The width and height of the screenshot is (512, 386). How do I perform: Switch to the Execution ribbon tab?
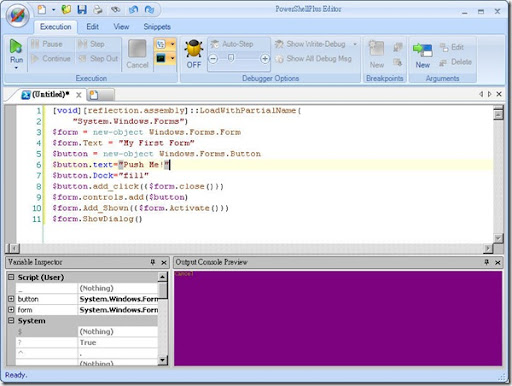coord(56,27)
